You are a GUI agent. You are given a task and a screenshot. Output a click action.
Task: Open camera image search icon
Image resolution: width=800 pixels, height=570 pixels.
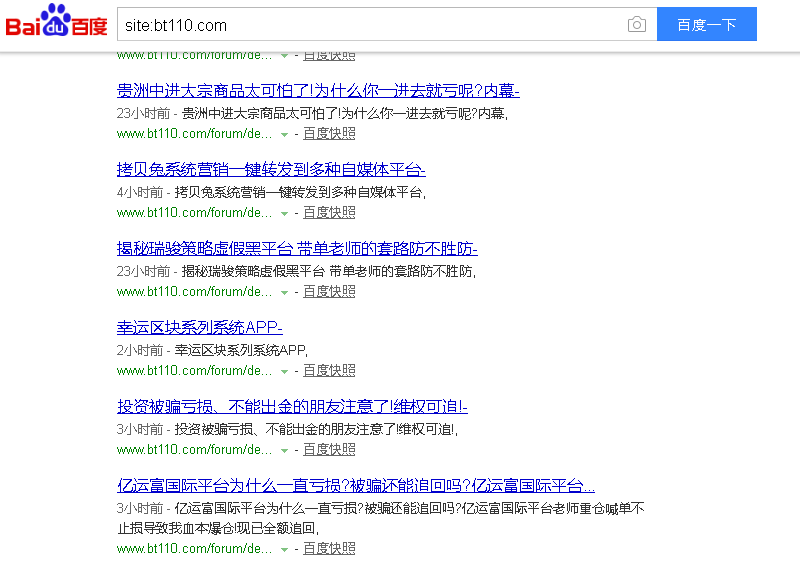tap(636, 24)
